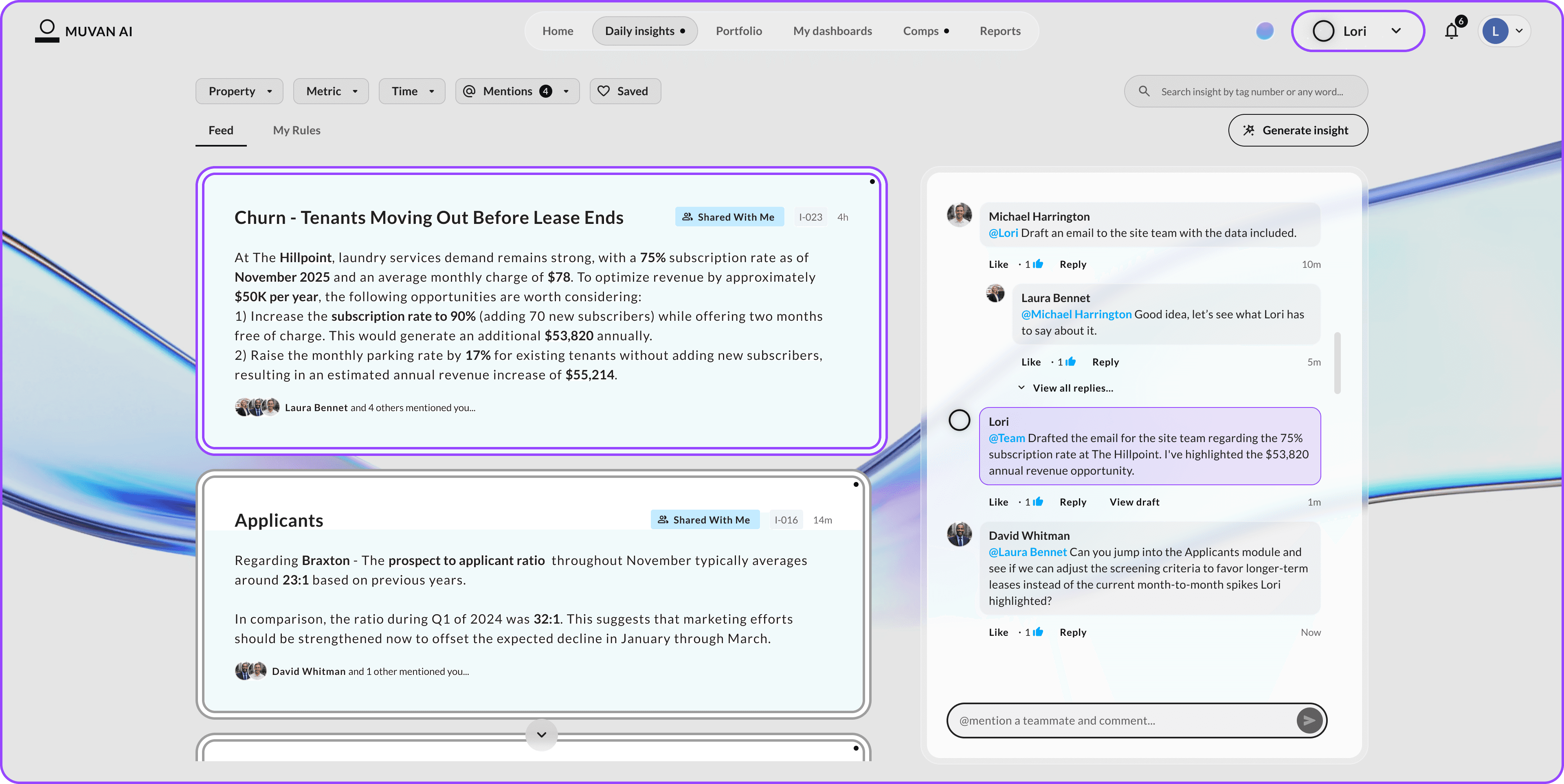
Task: Click the comments panel scrollbar
Action: pyautogui.click(x=1337, y=363)
